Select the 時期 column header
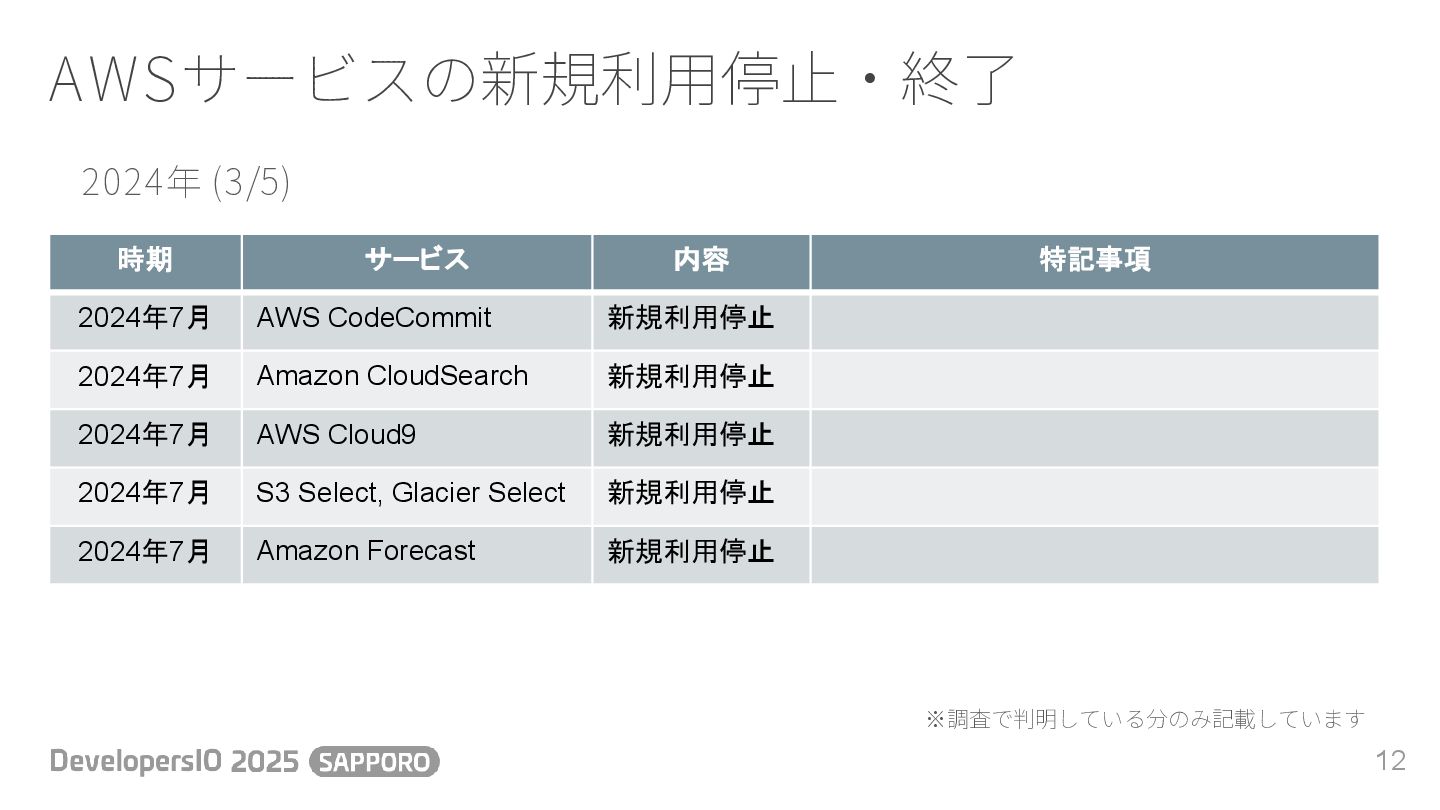 [x=146, y=262]
